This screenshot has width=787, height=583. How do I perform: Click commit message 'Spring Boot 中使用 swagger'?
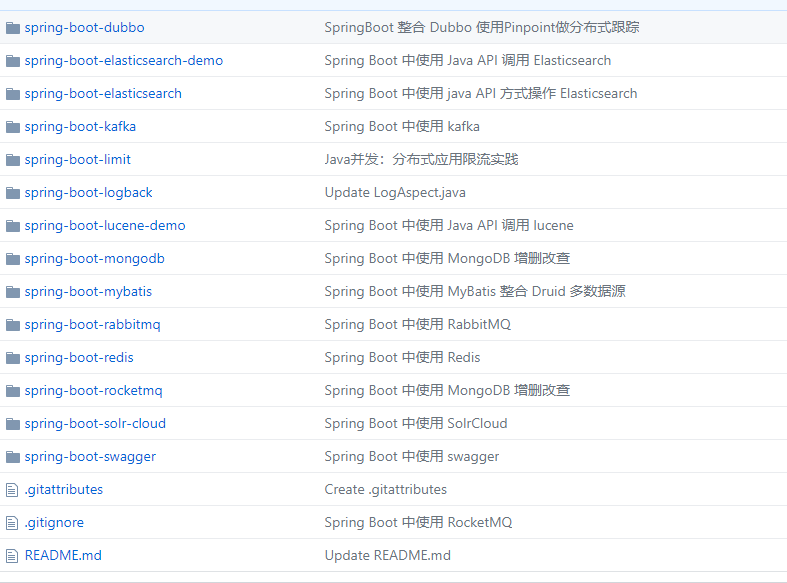(412, 457)
